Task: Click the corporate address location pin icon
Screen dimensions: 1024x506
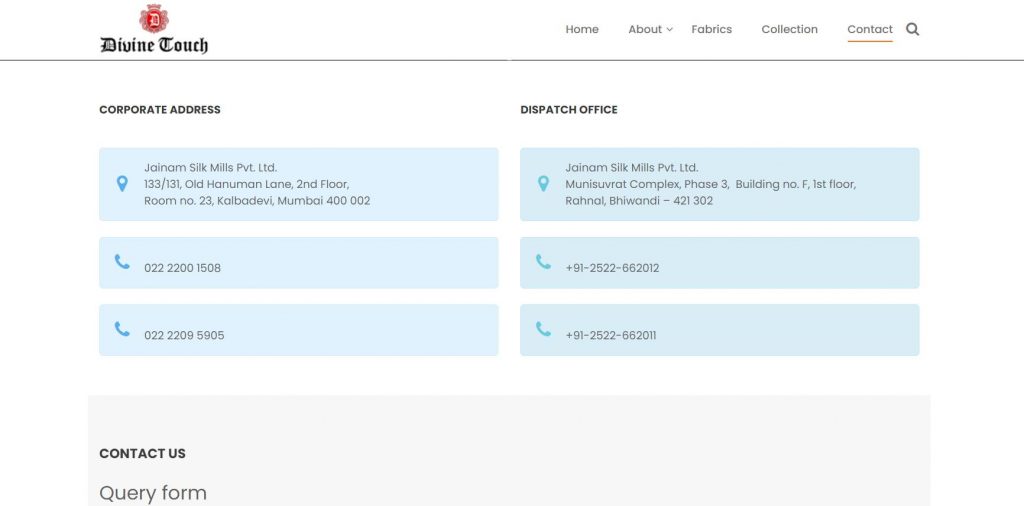Action: tap(122, 184)
